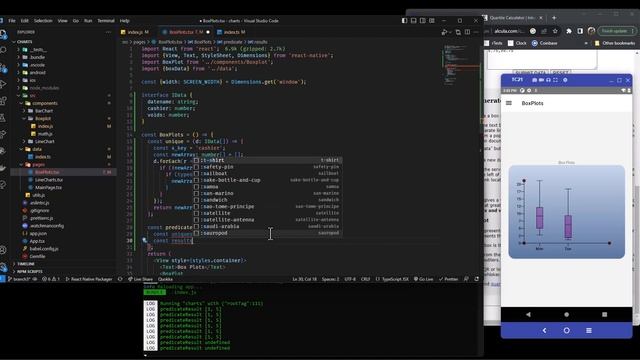Click the branch name in status bar
Screen dimensions: 640x360
pos(20,279)
